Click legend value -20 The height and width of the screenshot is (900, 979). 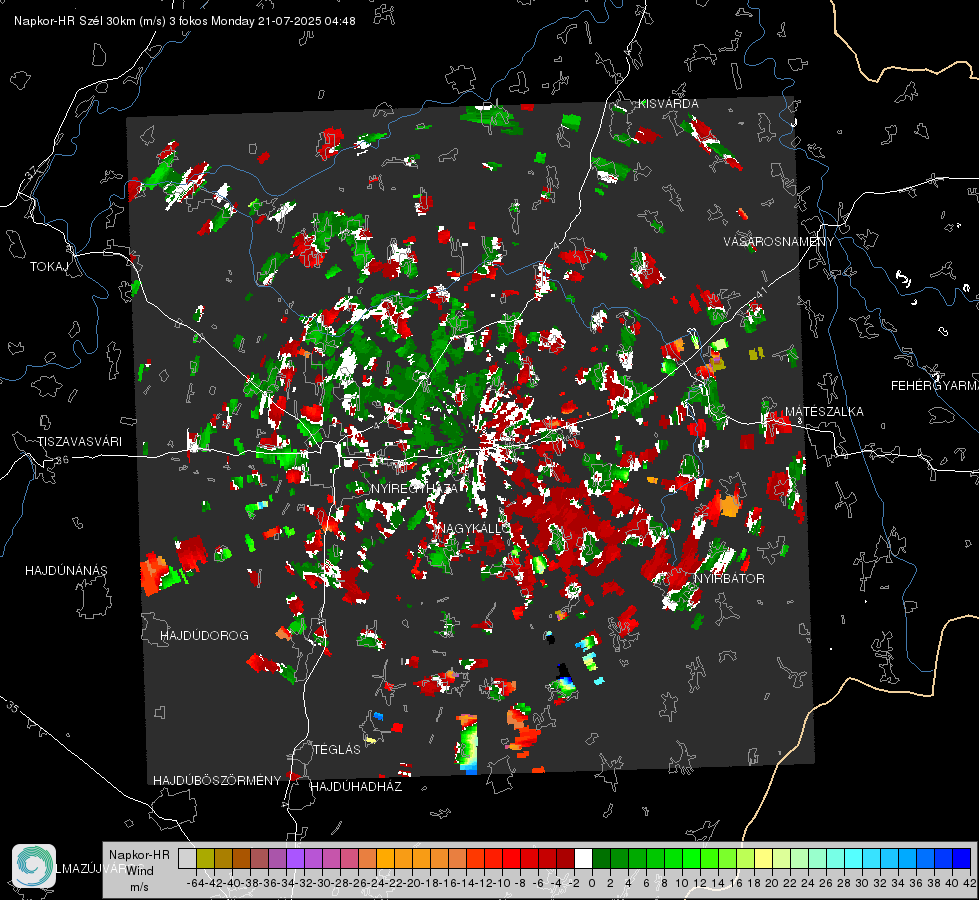click(411, 883)
